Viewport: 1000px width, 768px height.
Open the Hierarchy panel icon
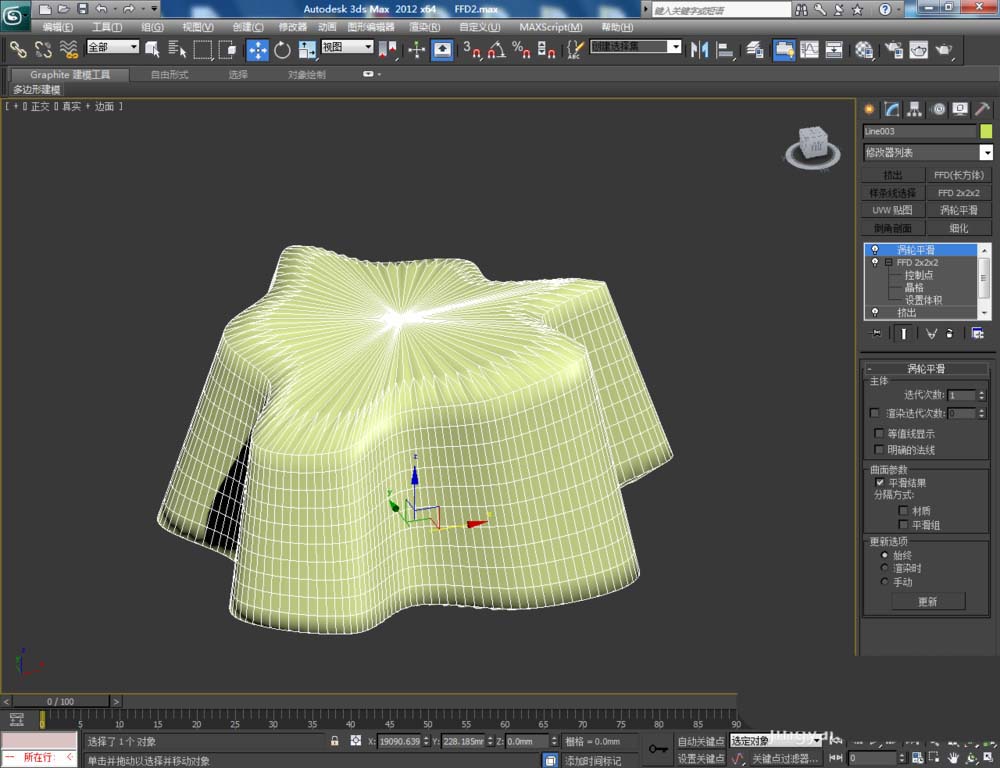(915, 109)
